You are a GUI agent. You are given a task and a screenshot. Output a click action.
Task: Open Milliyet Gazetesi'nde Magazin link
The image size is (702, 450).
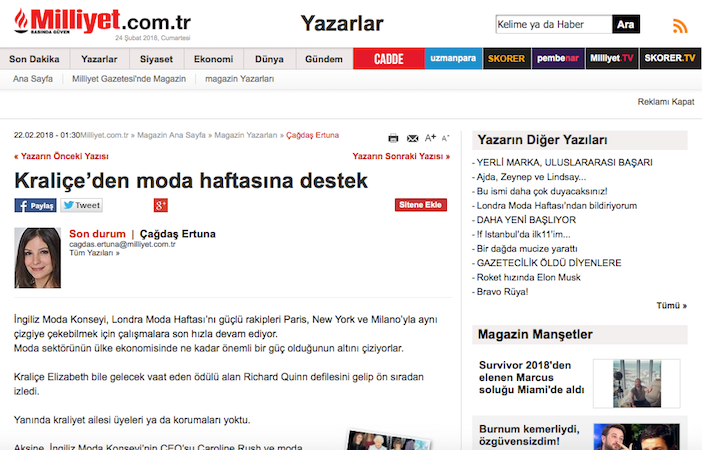click(129, 79)
